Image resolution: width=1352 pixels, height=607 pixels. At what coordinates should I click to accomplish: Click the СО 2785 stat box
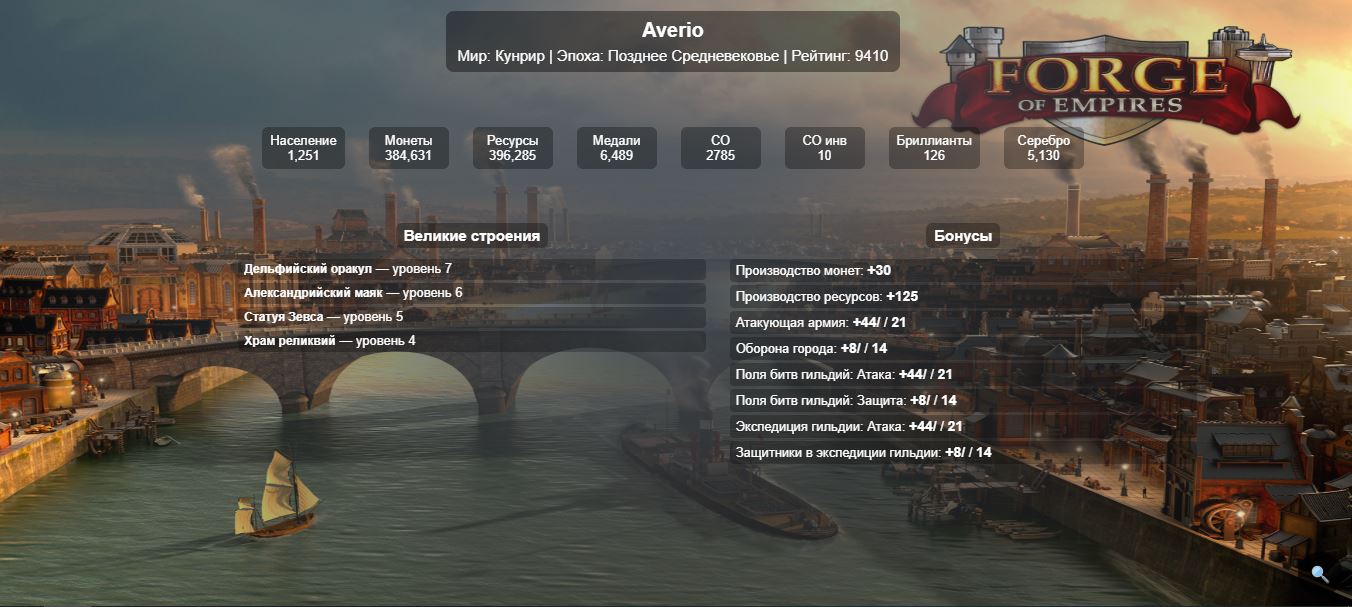point(720,148)
